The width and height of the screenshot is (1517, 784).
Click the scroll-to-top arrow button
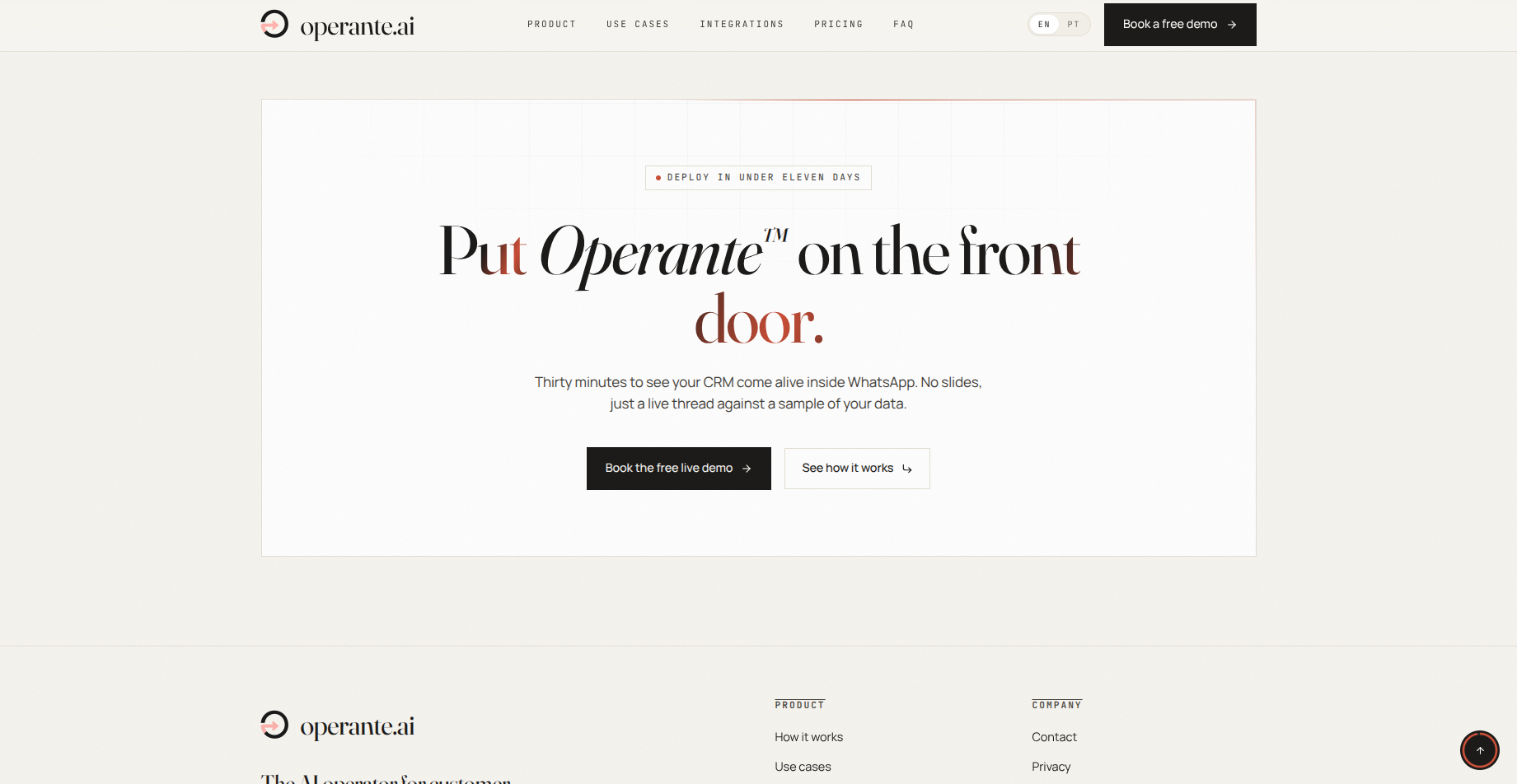point(1480,750)
